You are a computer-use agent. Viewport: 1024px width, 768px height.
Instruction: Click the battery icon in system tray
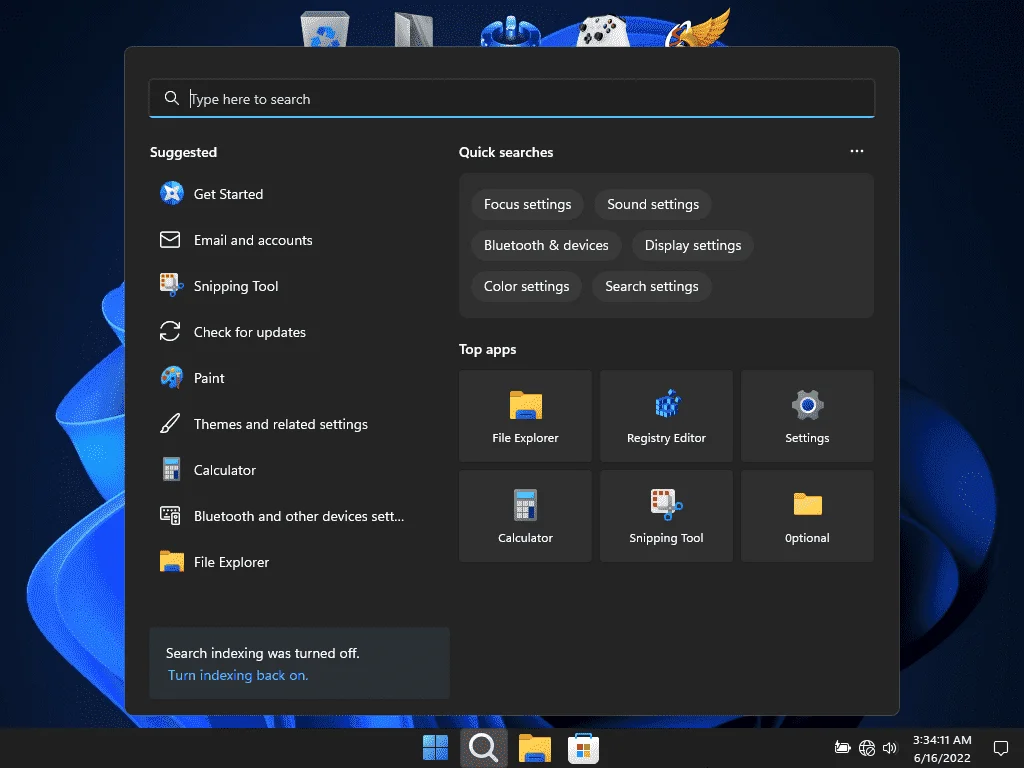pyautogui.click(x=842, y=748)
